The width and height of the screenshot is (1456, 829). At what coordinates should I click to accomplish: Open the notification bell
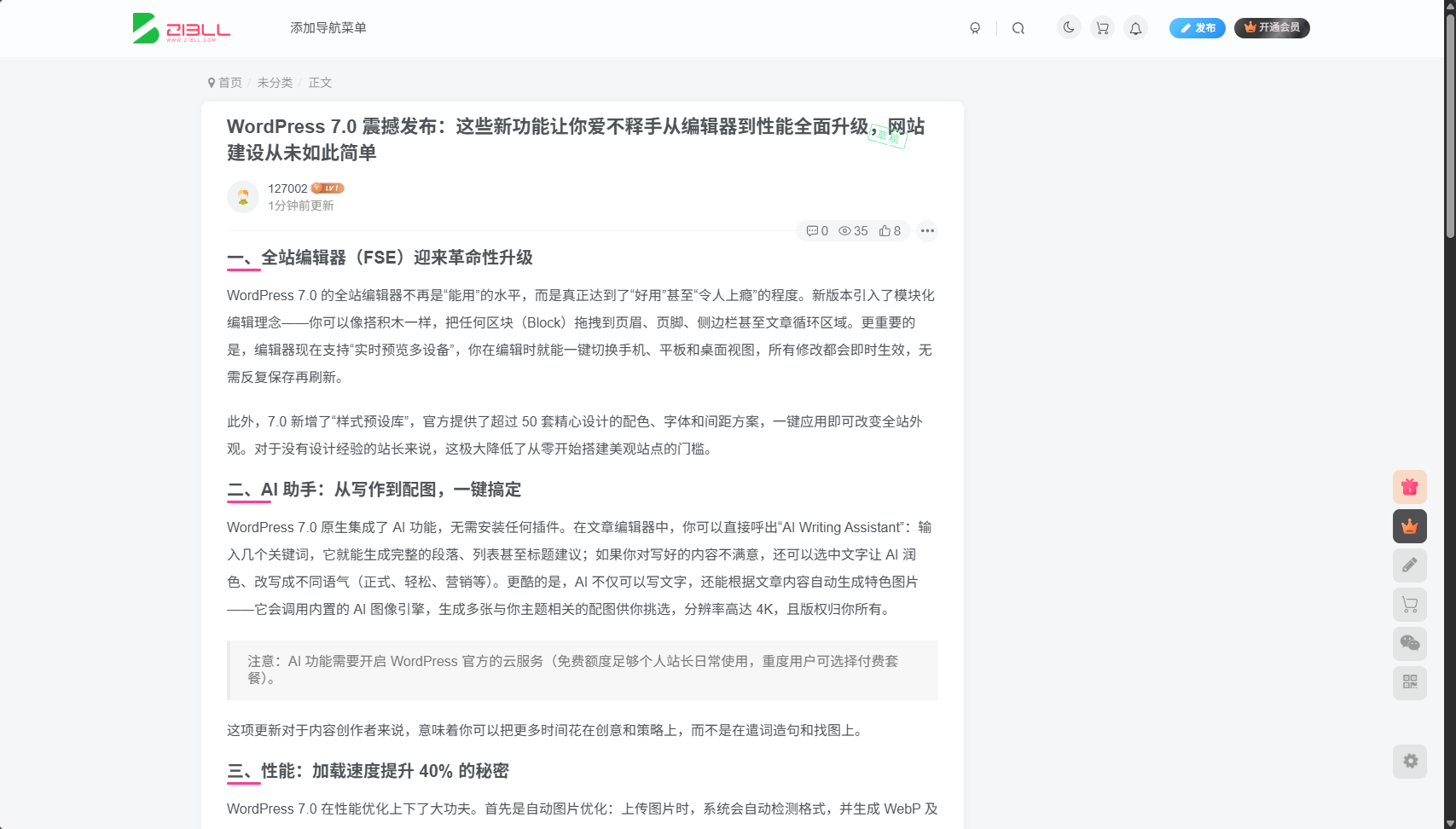point(1135,28)
